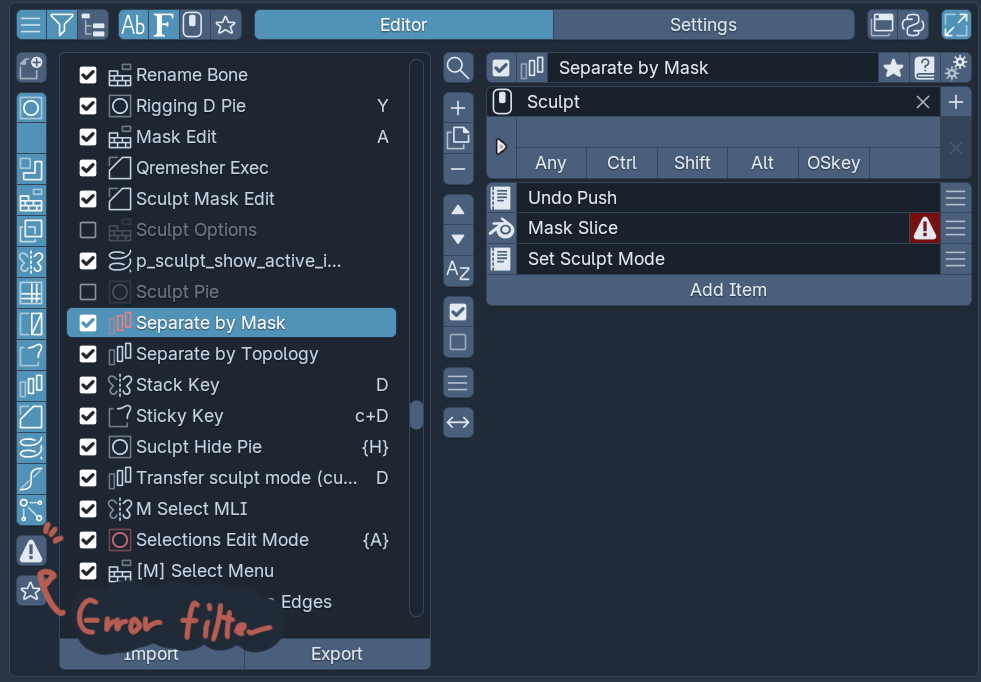Toggle the Ctrl modifier
Viewport: 981px width, 682px height.
pyautogui.click(x=622, y=163)
